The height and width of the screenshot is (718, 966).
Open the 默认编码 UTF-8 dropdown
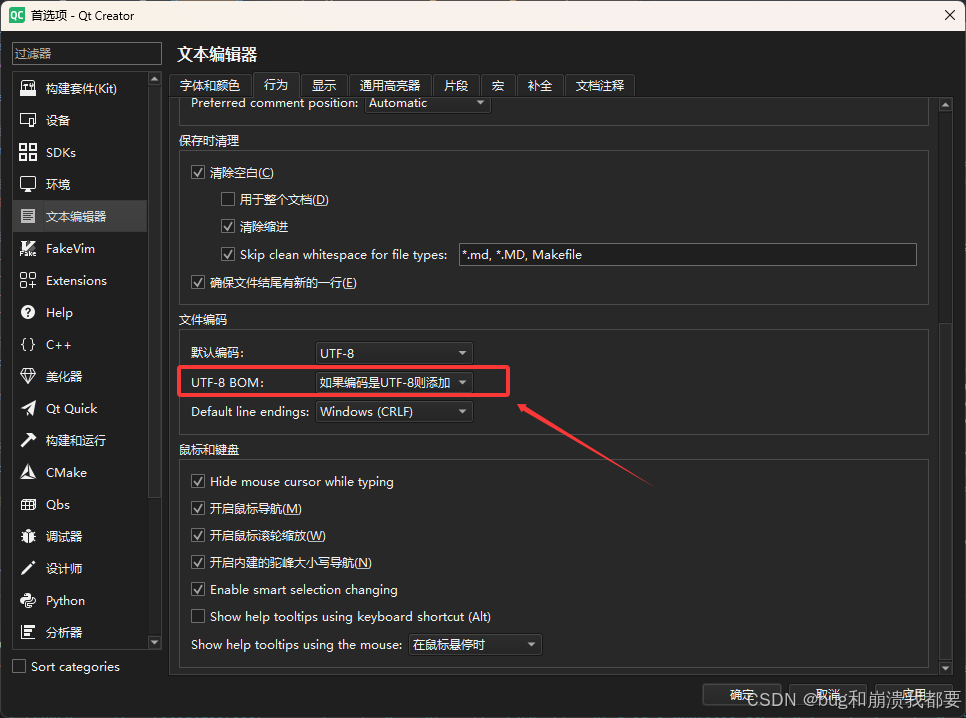coord(394,353)
